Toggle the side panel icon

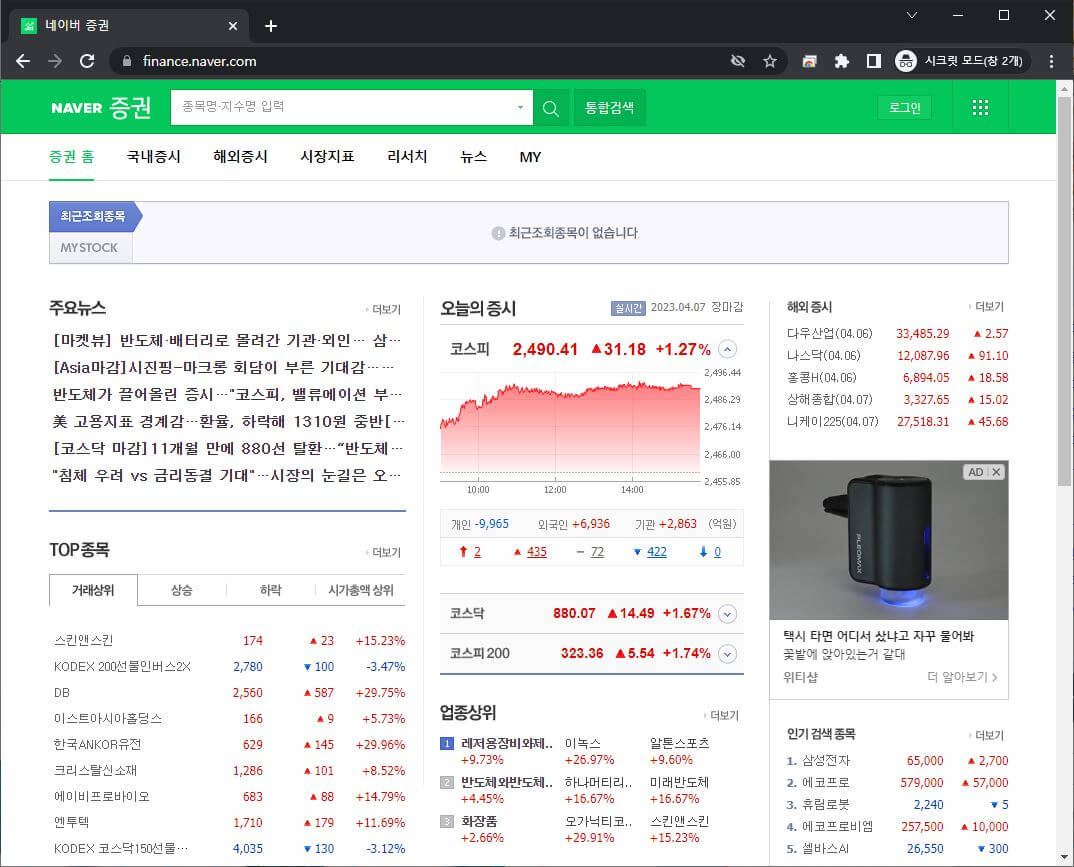pos(873,61)
